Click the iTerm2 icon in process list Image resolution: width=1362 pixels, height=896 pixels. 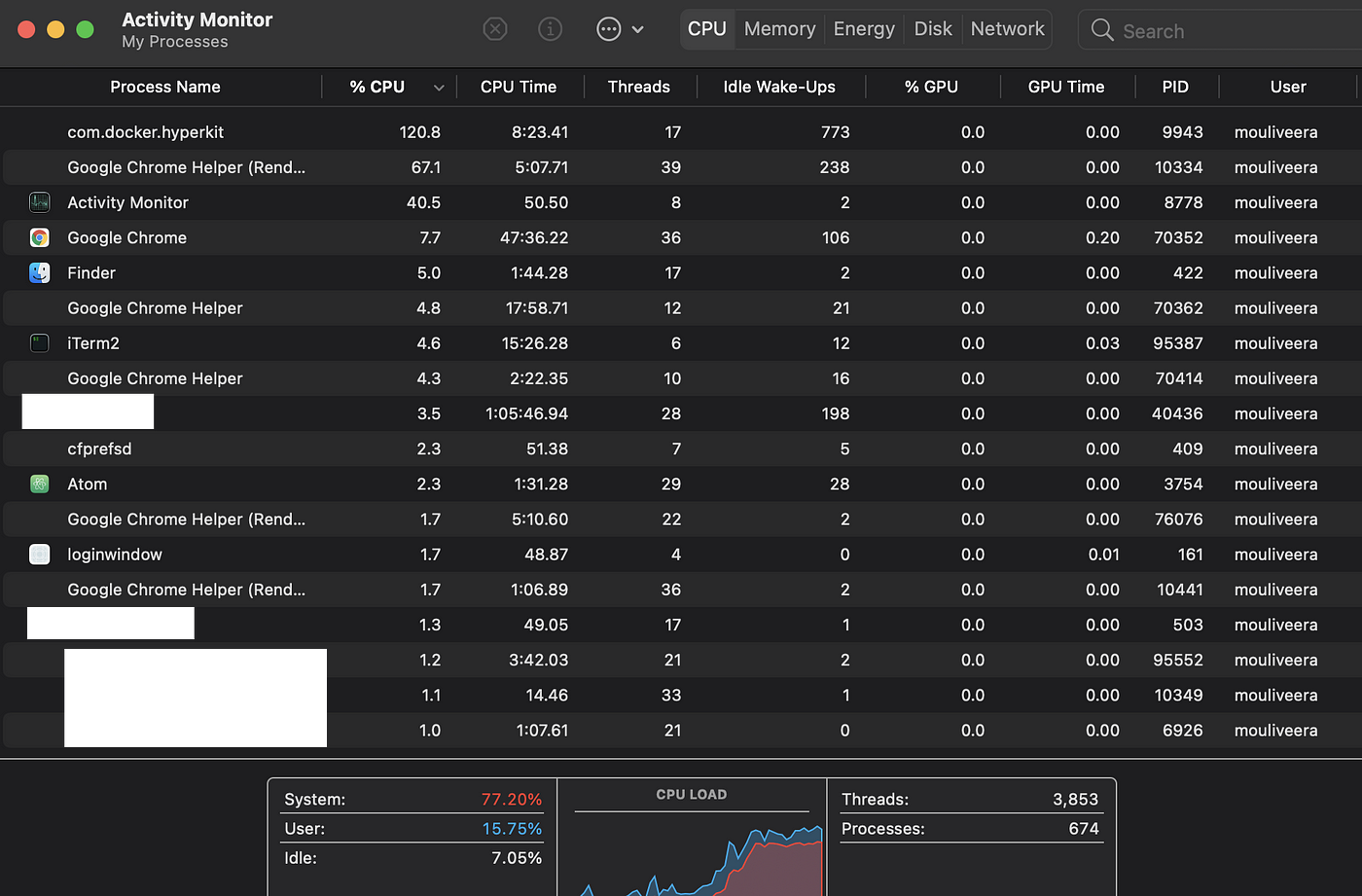[x=40, y=342]
